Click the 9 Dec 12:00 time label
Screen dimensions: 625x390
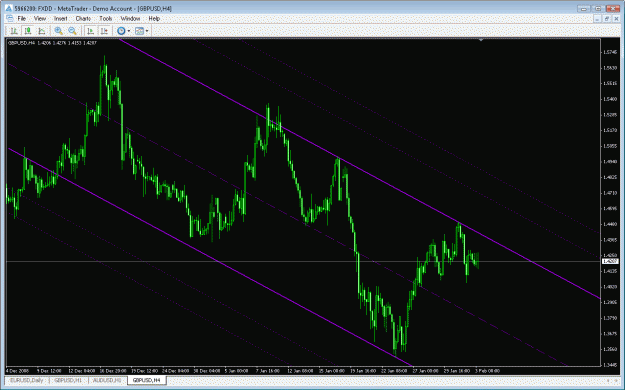49,371
